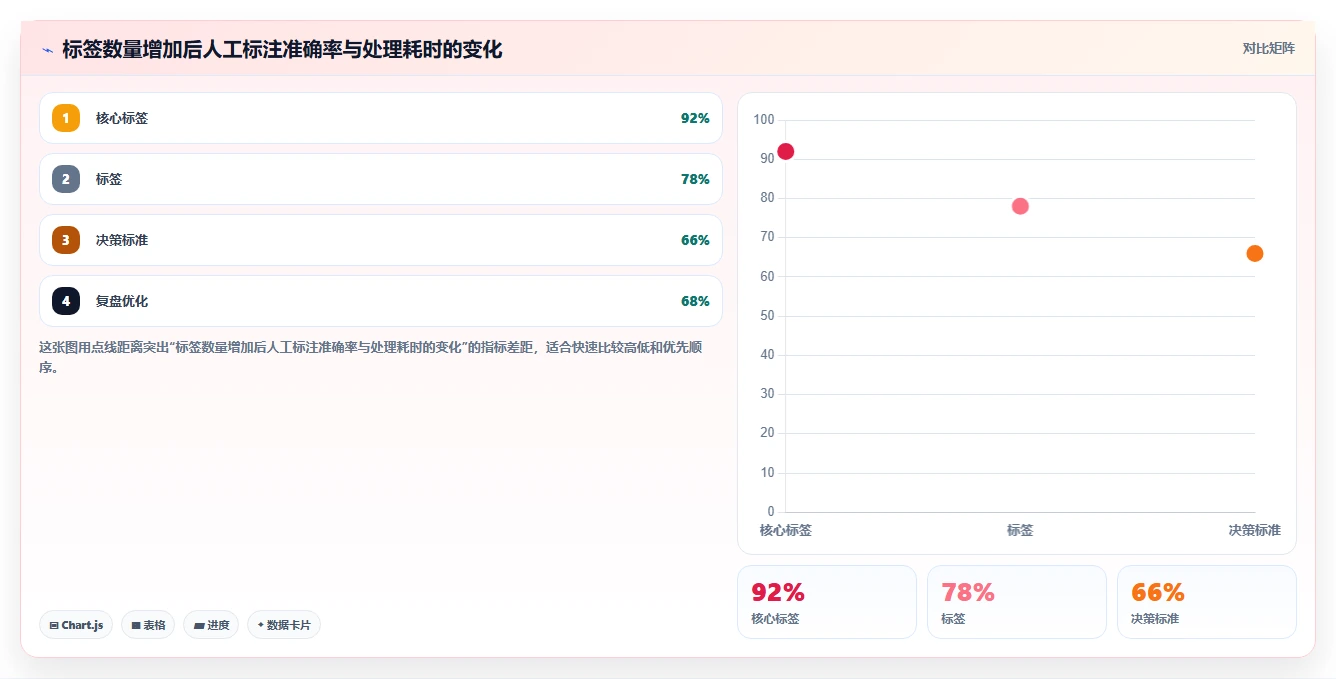Click the 核心标签 x-axis label

pyautogui.click(x=785, y=530)
